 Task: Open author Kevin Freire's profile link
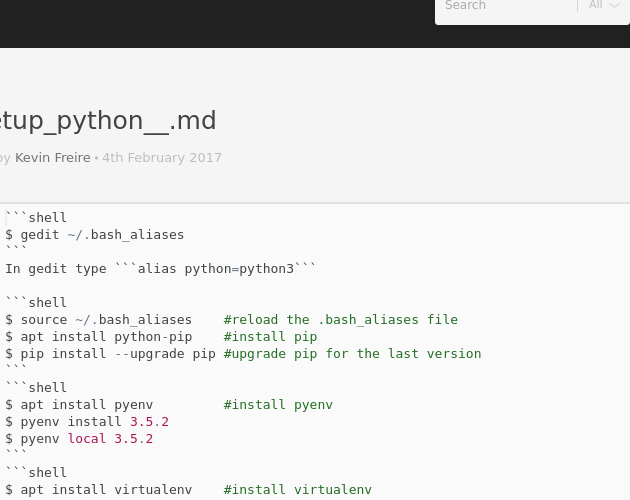[53, 158]
